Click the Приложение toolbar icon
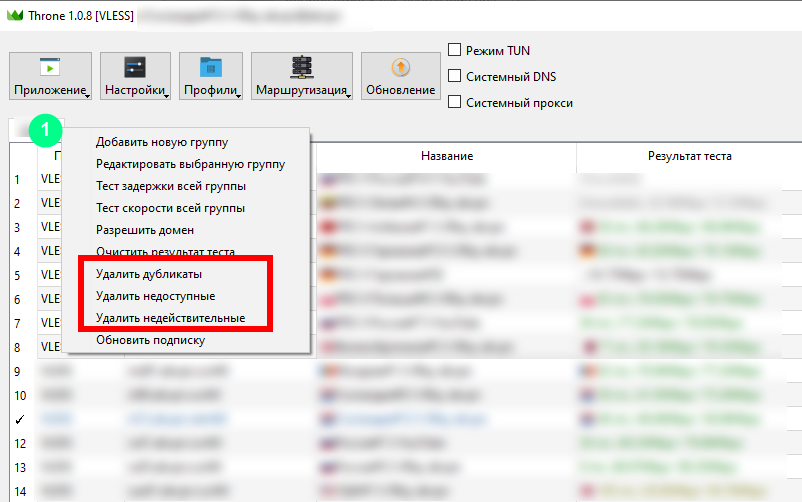The image size is (802, 502). [x=49, y=67]
